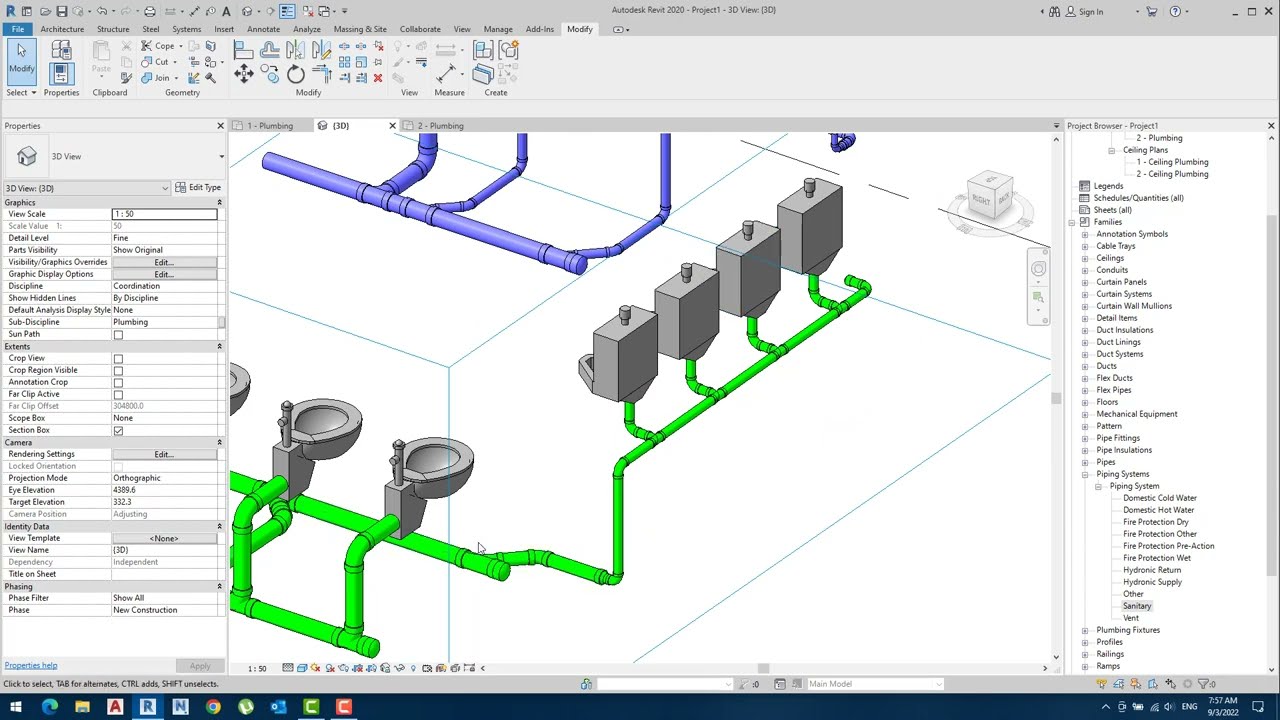Toggle the Crop Region Visible checkbox
1280x720 pixels.
(x=118, y=371)
